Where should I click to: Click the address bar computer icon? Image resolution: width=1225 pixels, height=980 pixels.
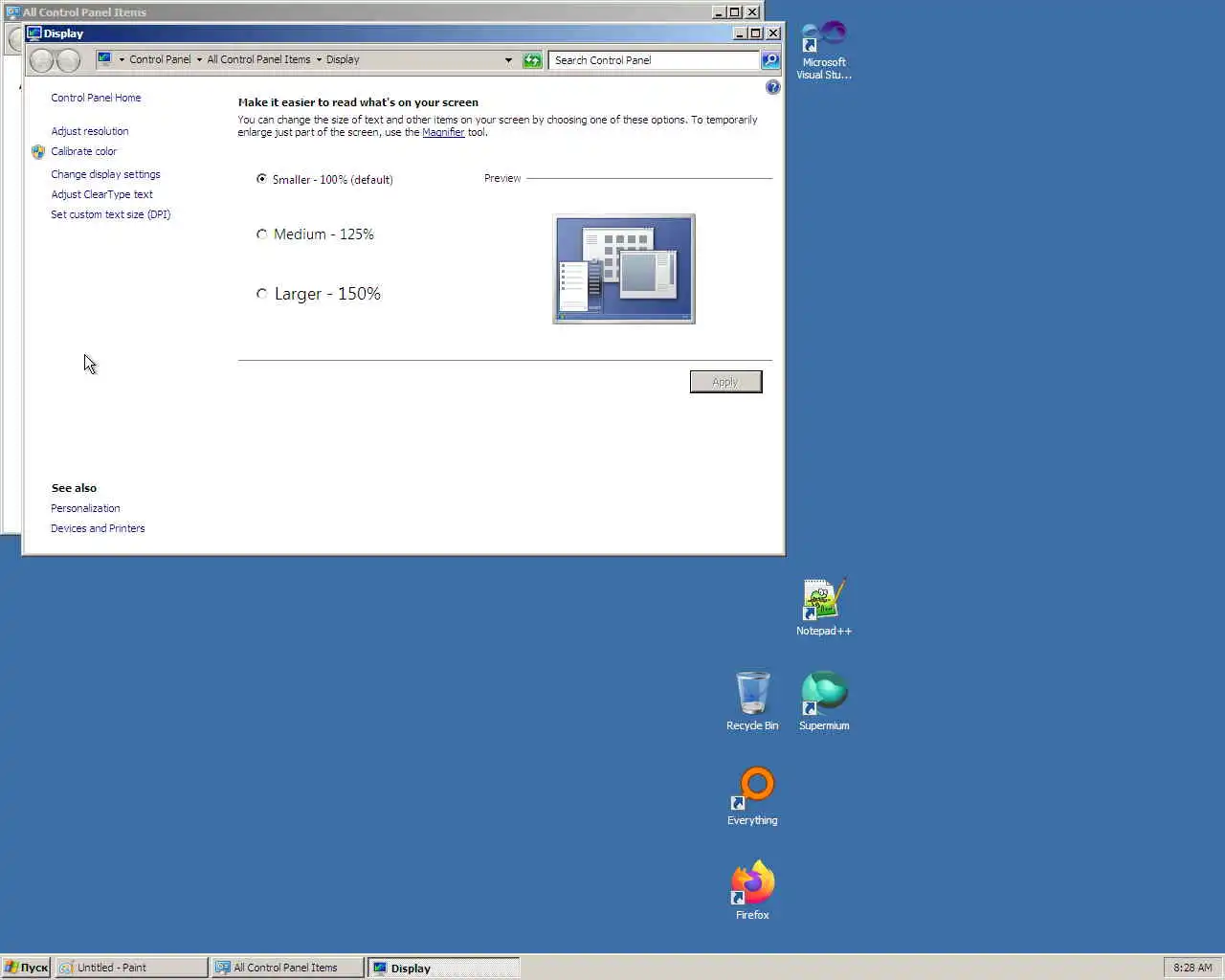[x=105, y=59]
